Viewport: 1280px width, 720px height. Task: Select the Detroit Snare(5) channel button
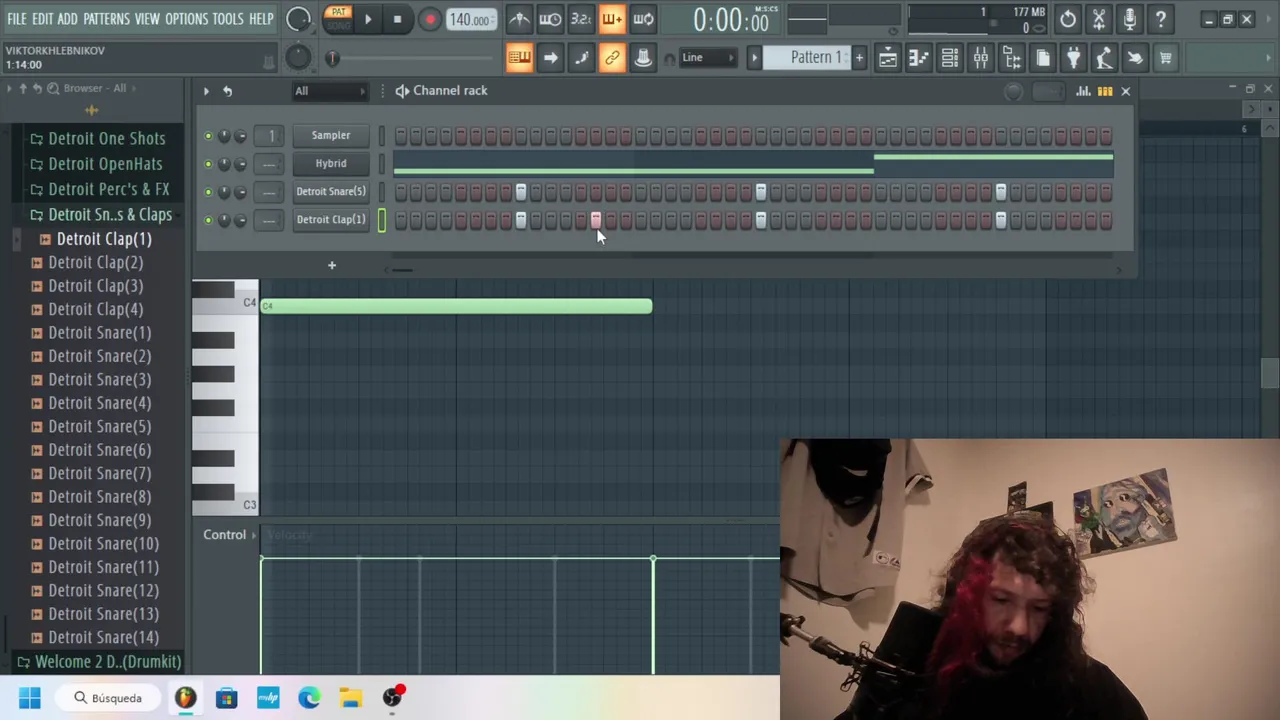(331, 192)
